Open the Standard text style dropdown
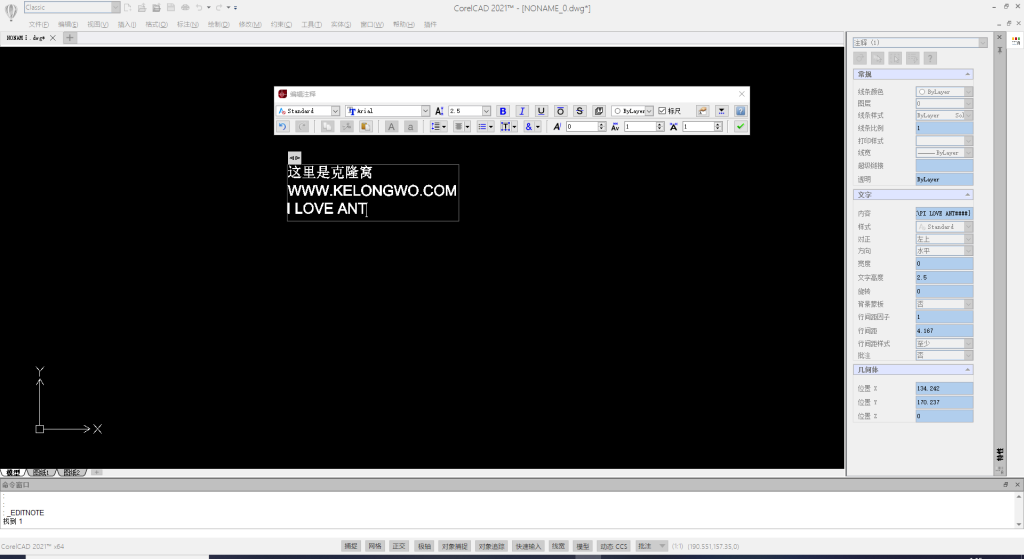The image size is (1024, 559). coord(335,111)
